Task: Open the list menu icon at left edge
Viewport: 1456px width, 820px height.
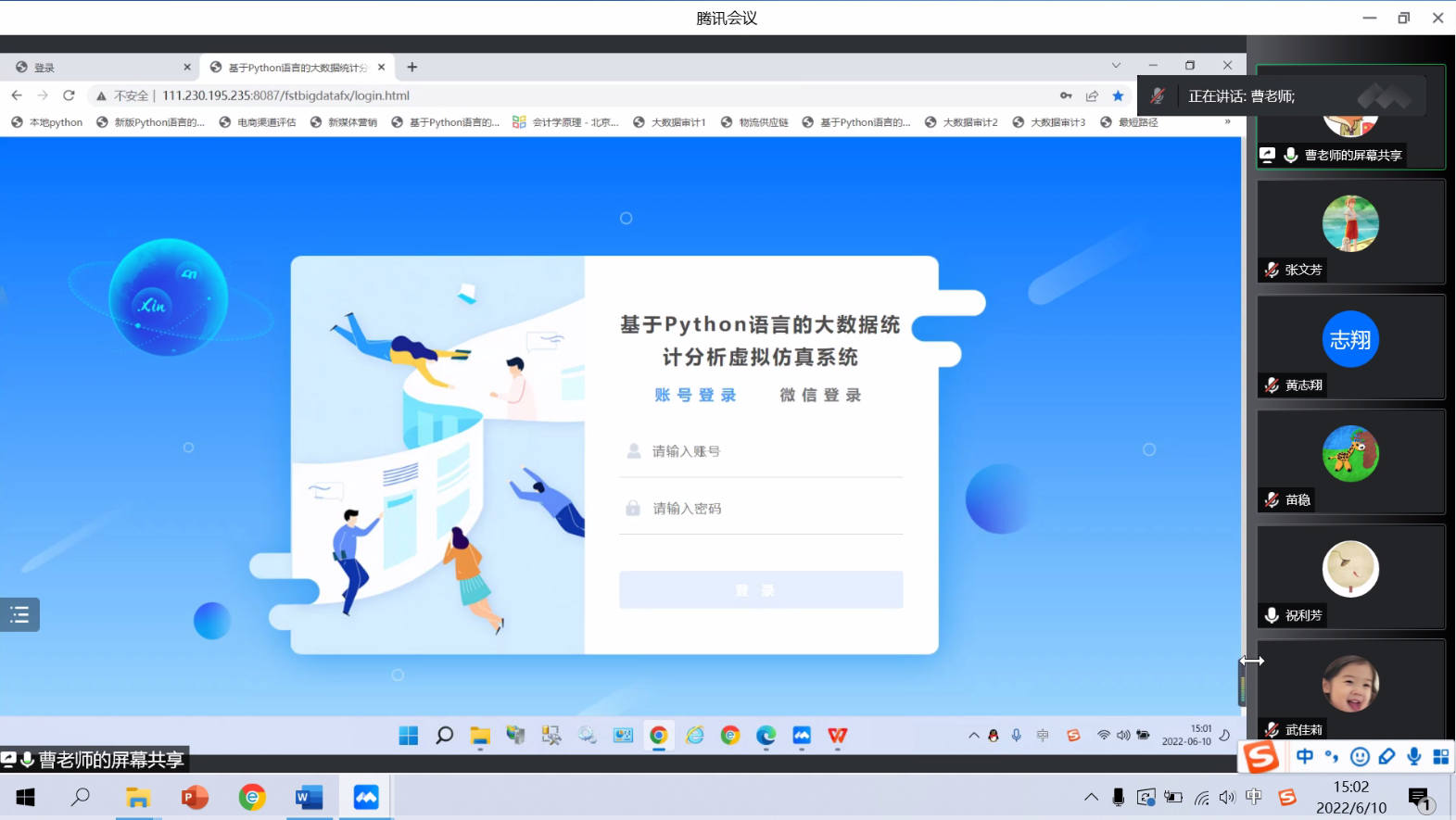Action: tap(19, 614)
